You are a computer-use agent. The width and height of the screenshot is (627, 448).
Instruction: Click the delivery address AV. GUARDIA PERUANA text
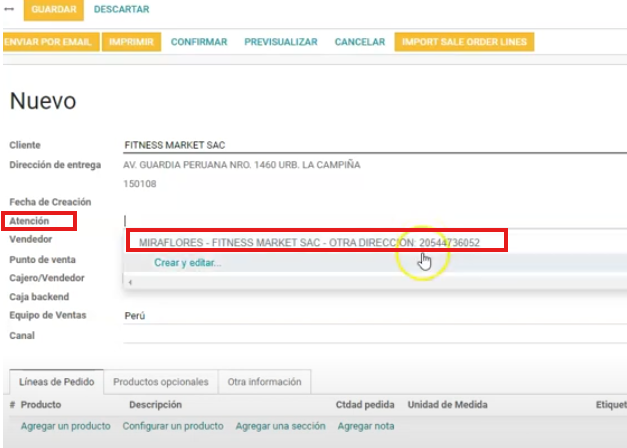pos(242,165)
